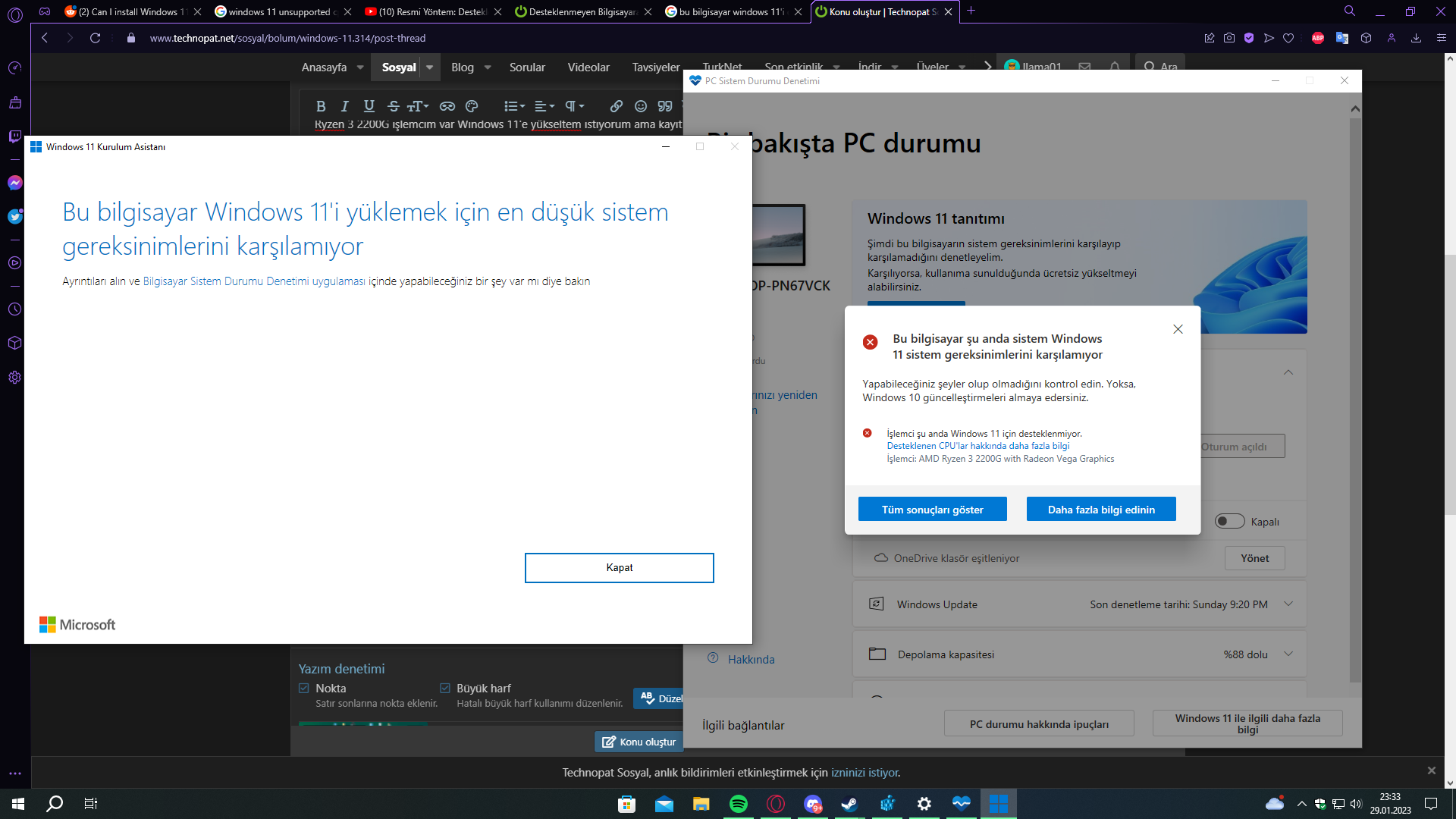1456x819 pixels.
Task: Open Messenger in Opera sidebar
Action: click(x=15, y=183)
